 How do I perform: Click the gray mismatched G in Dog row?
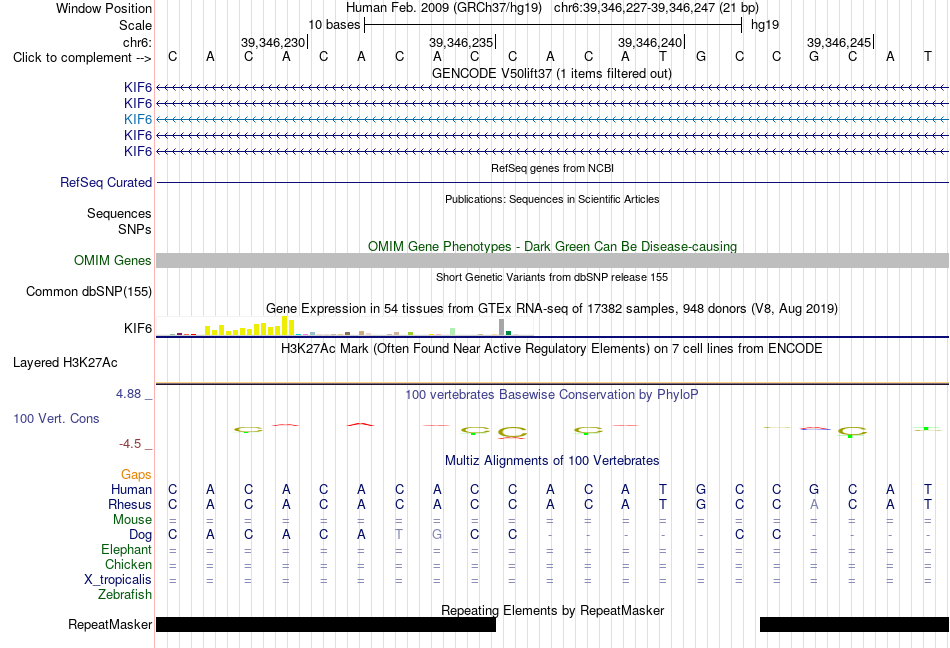437,535
